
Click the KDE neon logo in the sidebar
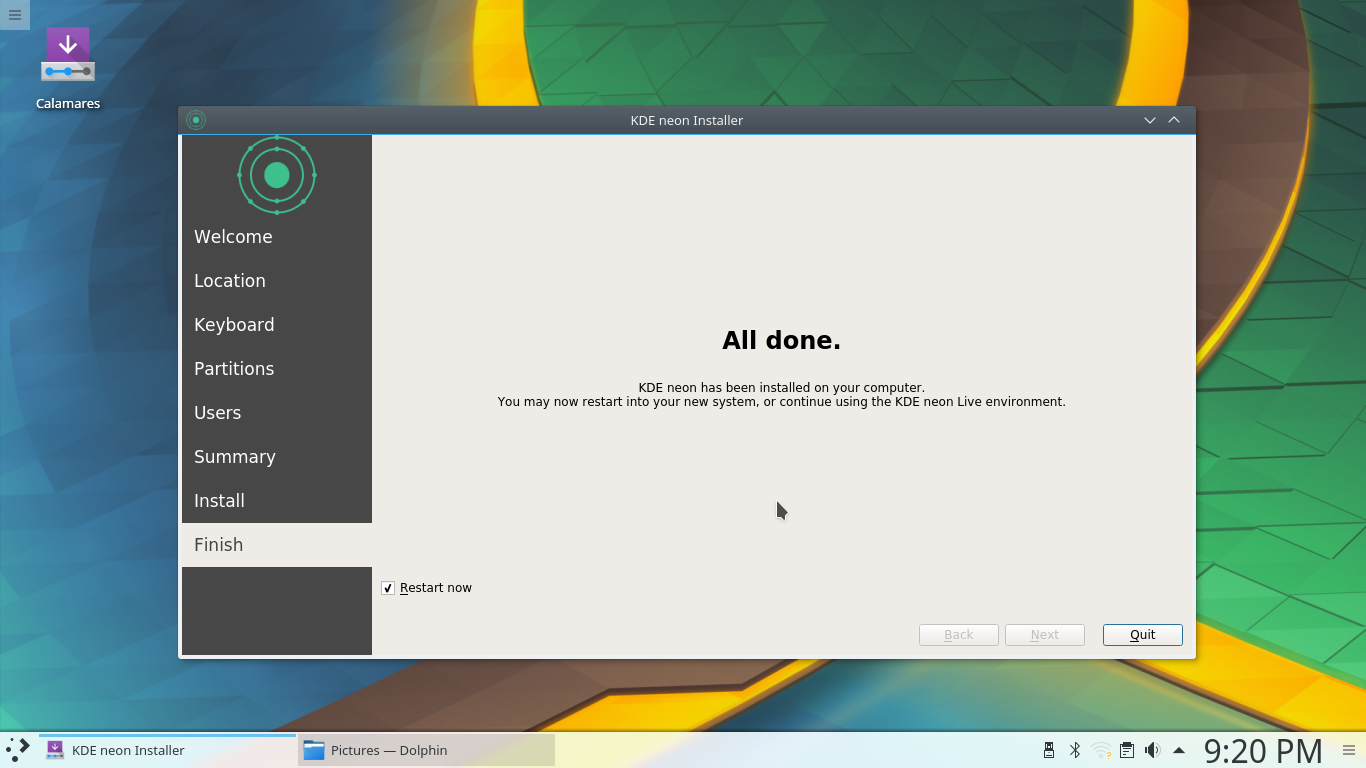tap(277, 175)
